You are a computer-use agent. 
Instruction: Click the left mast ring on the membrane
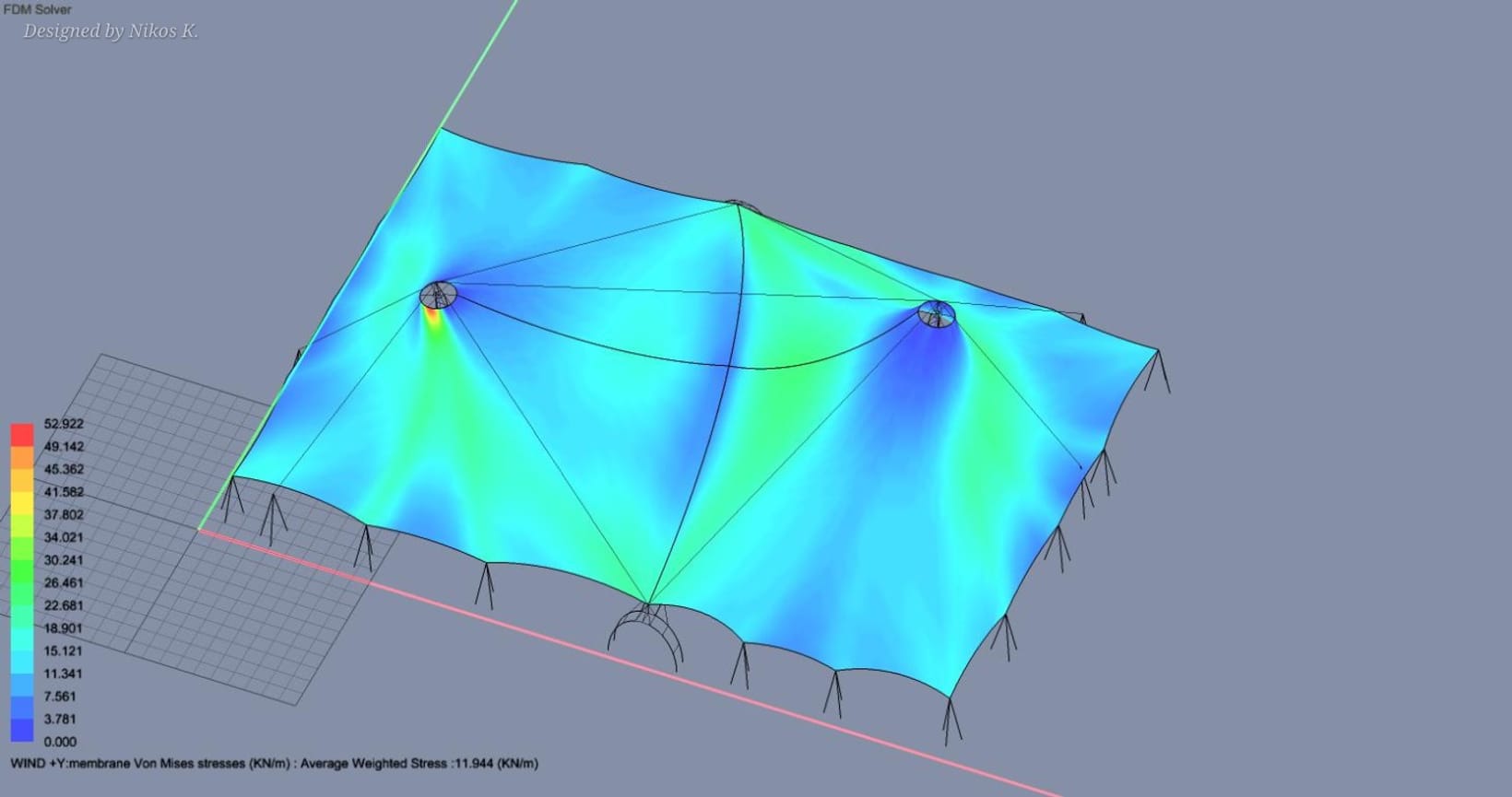(x=438, y=295)
